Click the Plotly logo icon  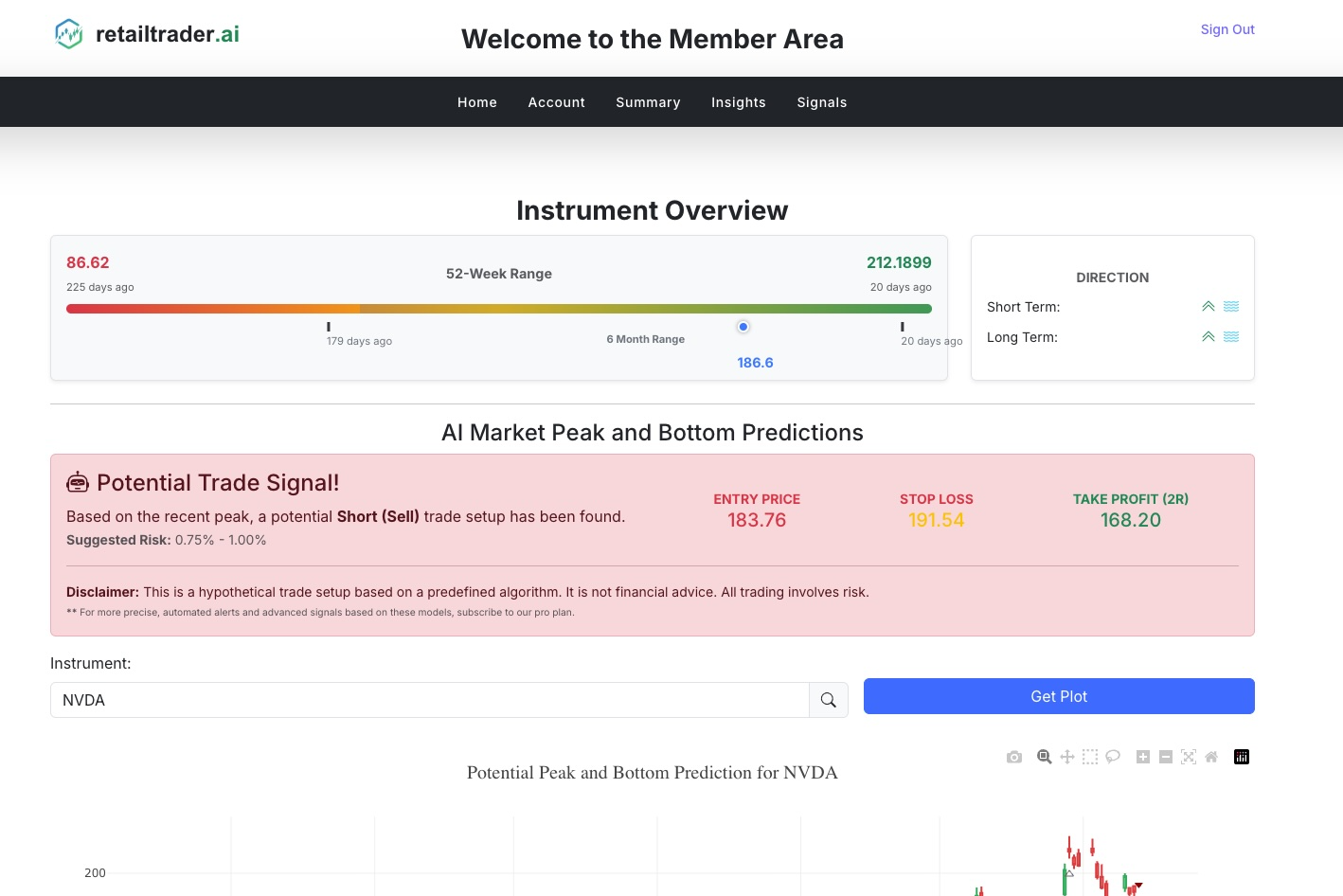point(1242,757)
